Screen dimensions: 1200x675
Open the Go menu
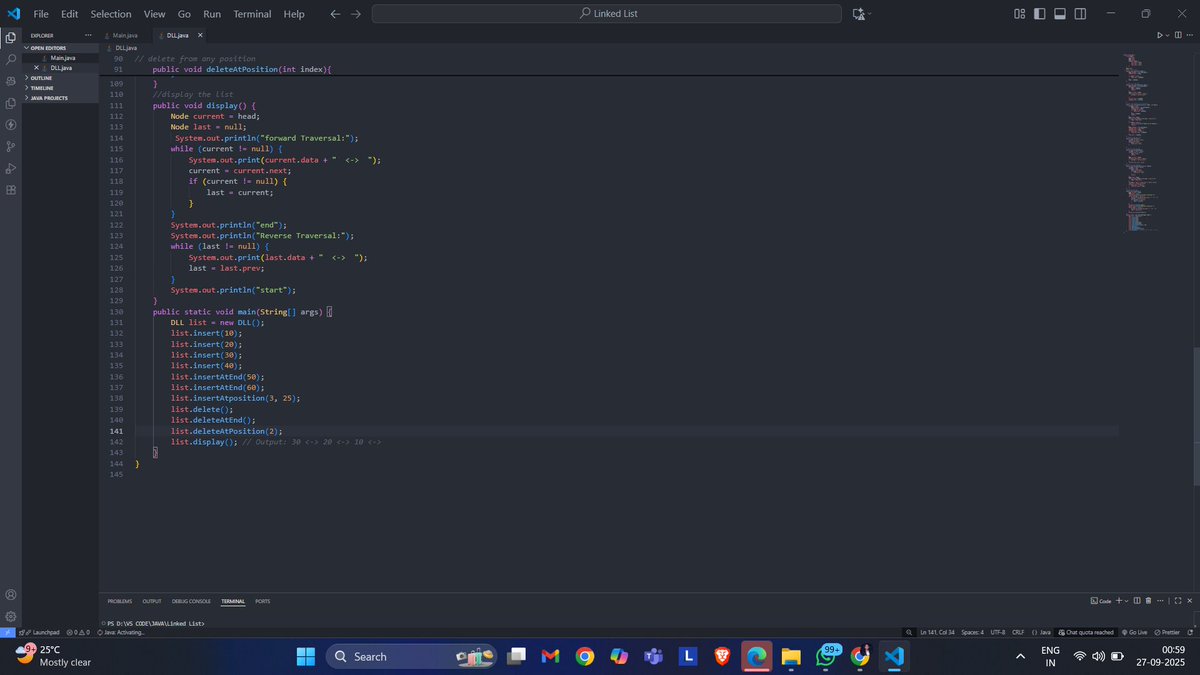point(184,14)
